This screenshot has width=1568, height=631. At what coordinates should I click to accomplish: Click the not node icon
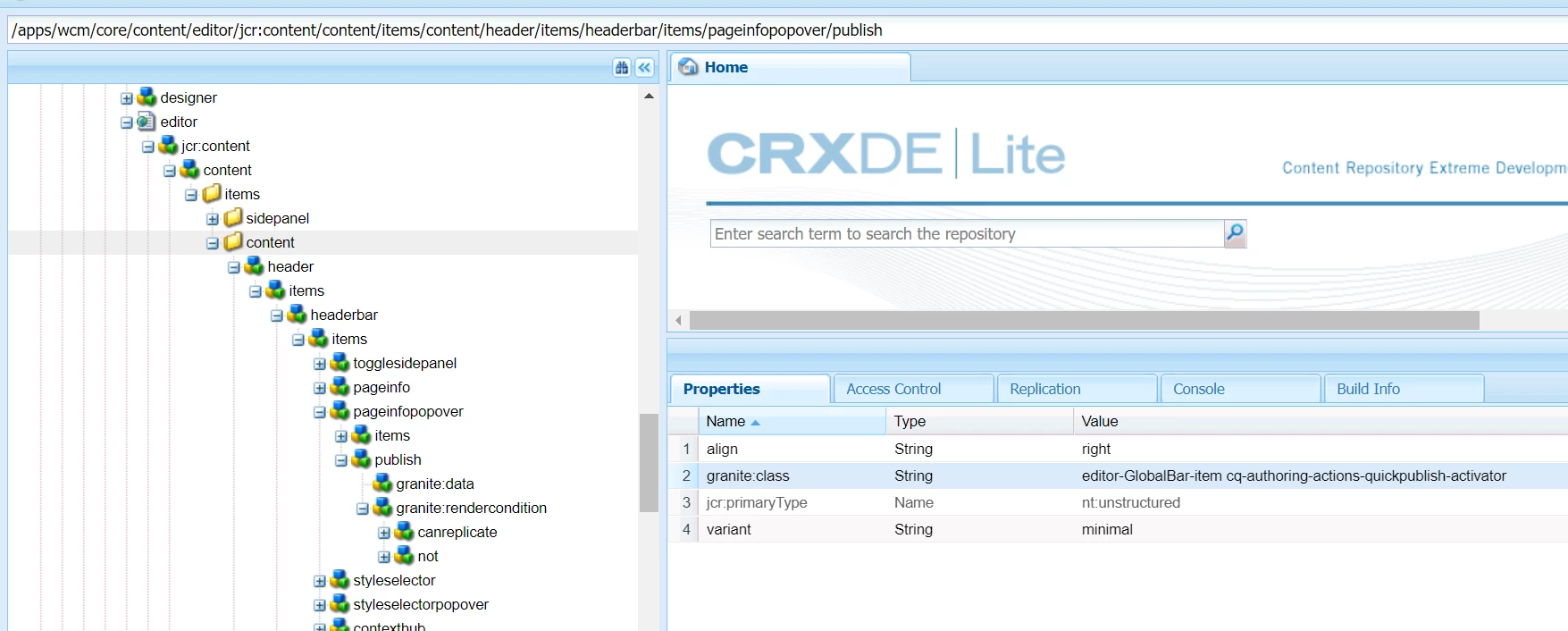(x=405, y=555)
